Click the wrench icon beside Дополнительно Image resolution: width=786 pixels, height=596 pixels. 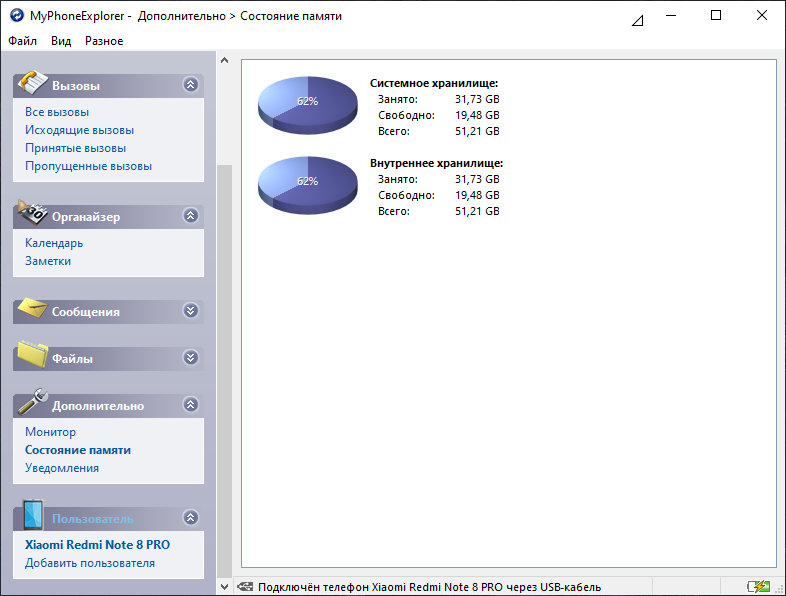click(x=33, y=402)
